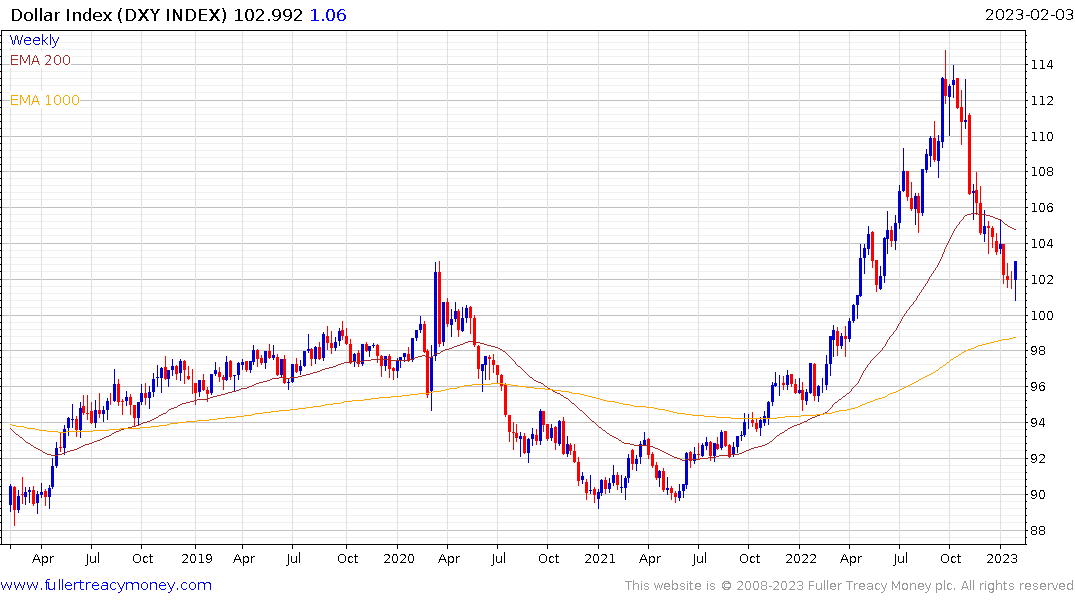Click the 100 price axis label

point(1042,315)
